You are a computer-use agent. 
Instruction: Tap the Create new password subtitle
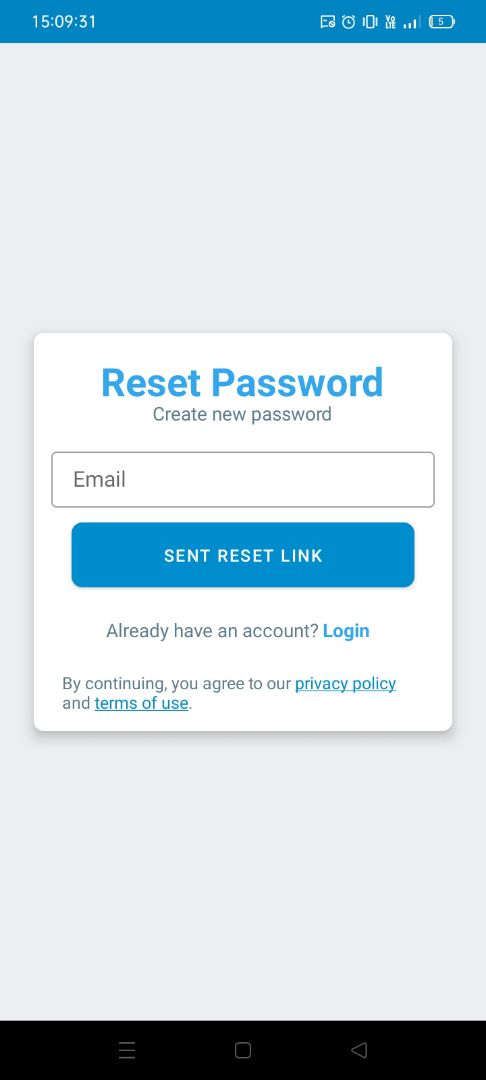242,415
